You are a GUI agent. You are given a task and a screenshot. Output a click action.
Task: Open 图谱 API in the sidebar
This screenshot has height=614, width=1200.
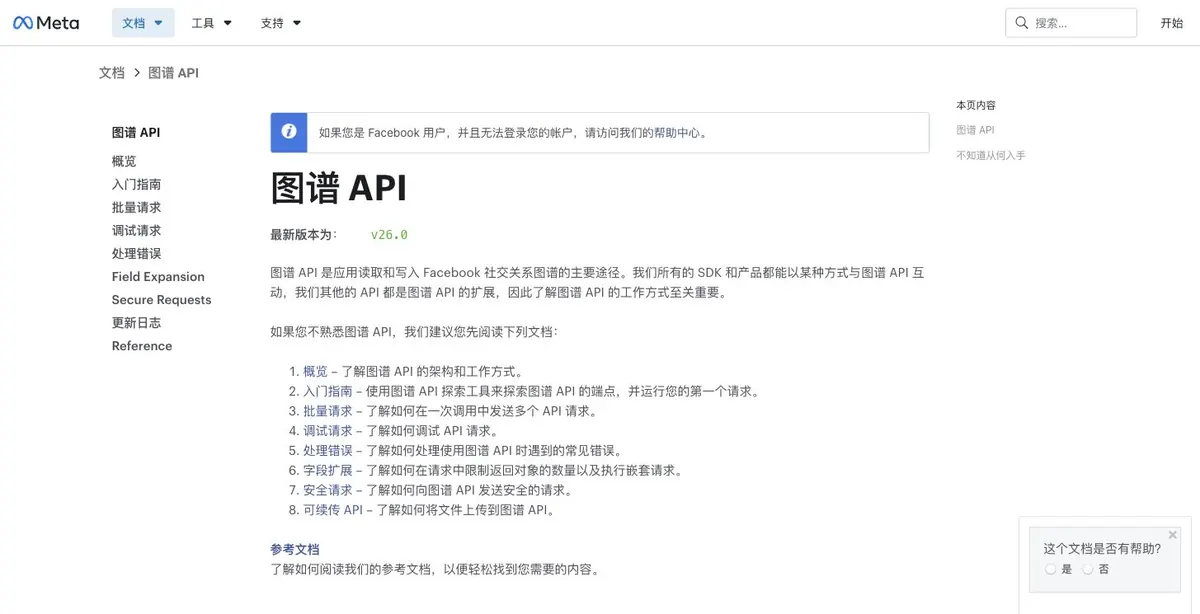click(136, 132)
